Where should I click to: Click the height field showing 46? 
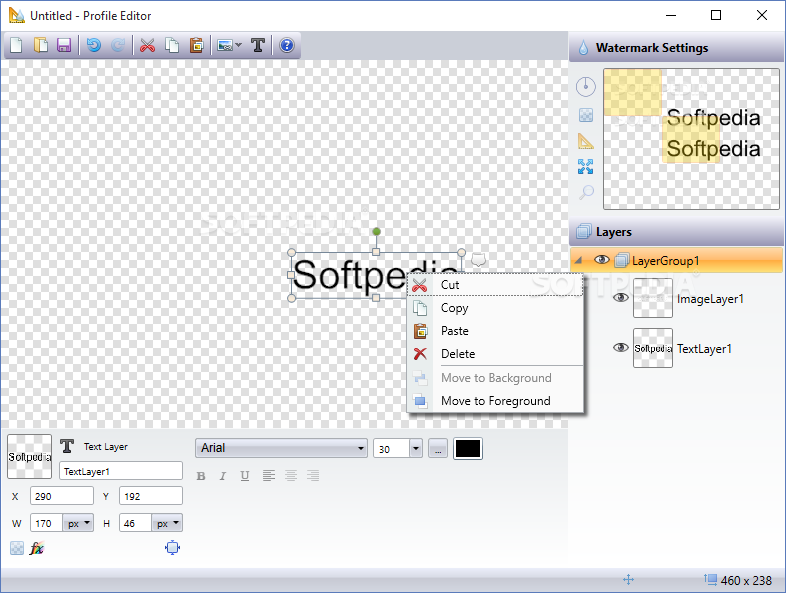[135, 523]
